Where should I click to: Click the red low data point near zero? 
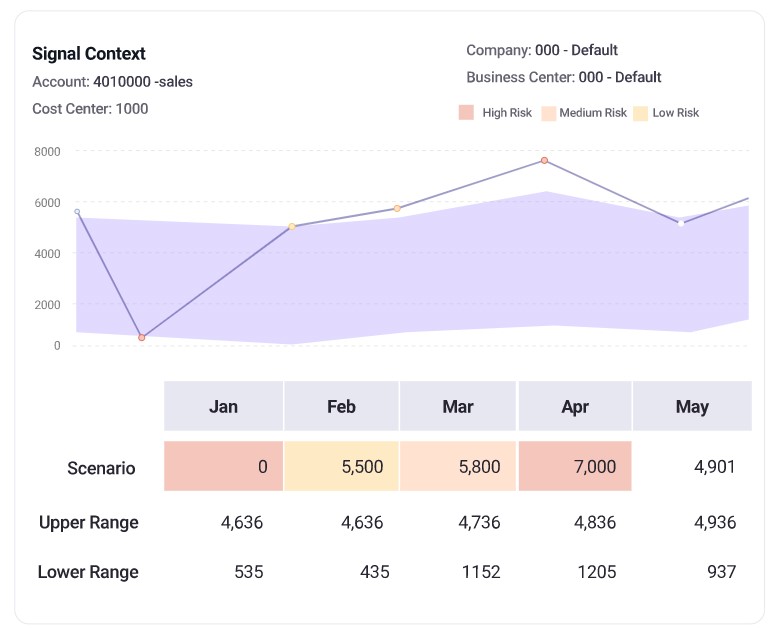(142, 338)
